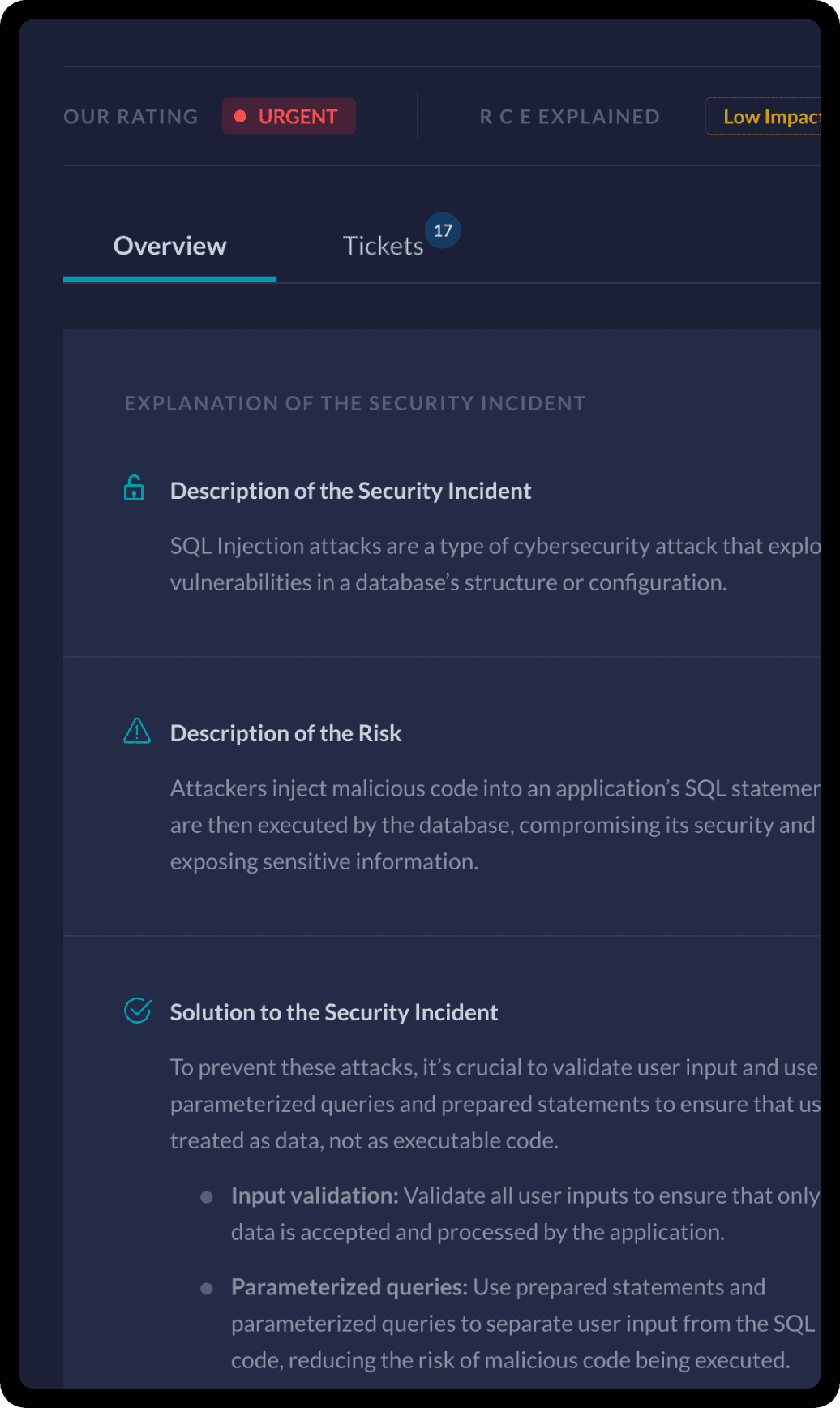Click the Explanation of the Security Incident title
The width and height of the screenshot is (840, 1408).
click(354, 403)
